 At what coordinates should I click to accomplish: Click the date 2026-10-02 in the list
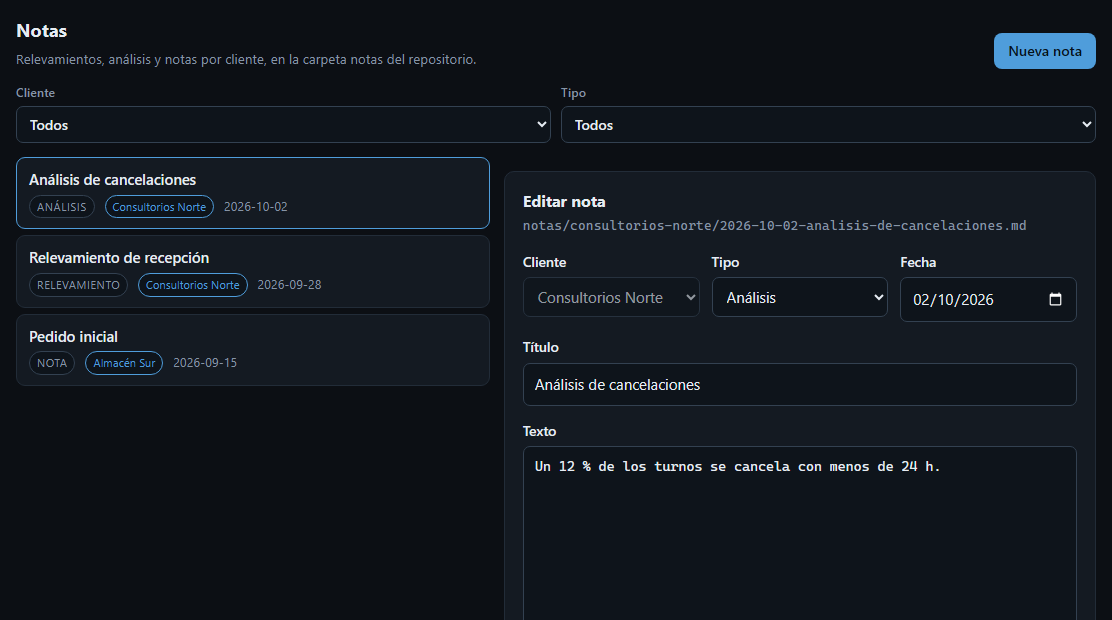(255, 206)
